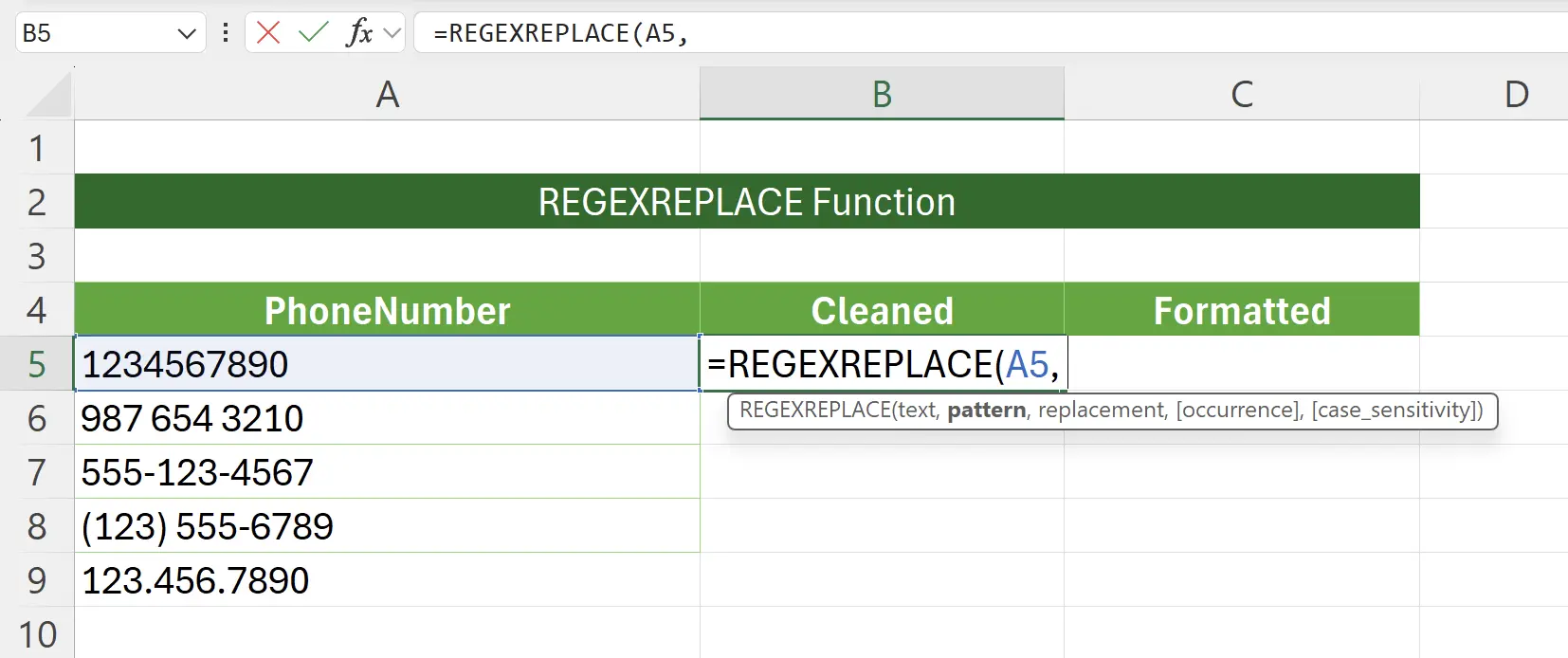Select cell containing 123.456.7890

(x=387, y=579)
